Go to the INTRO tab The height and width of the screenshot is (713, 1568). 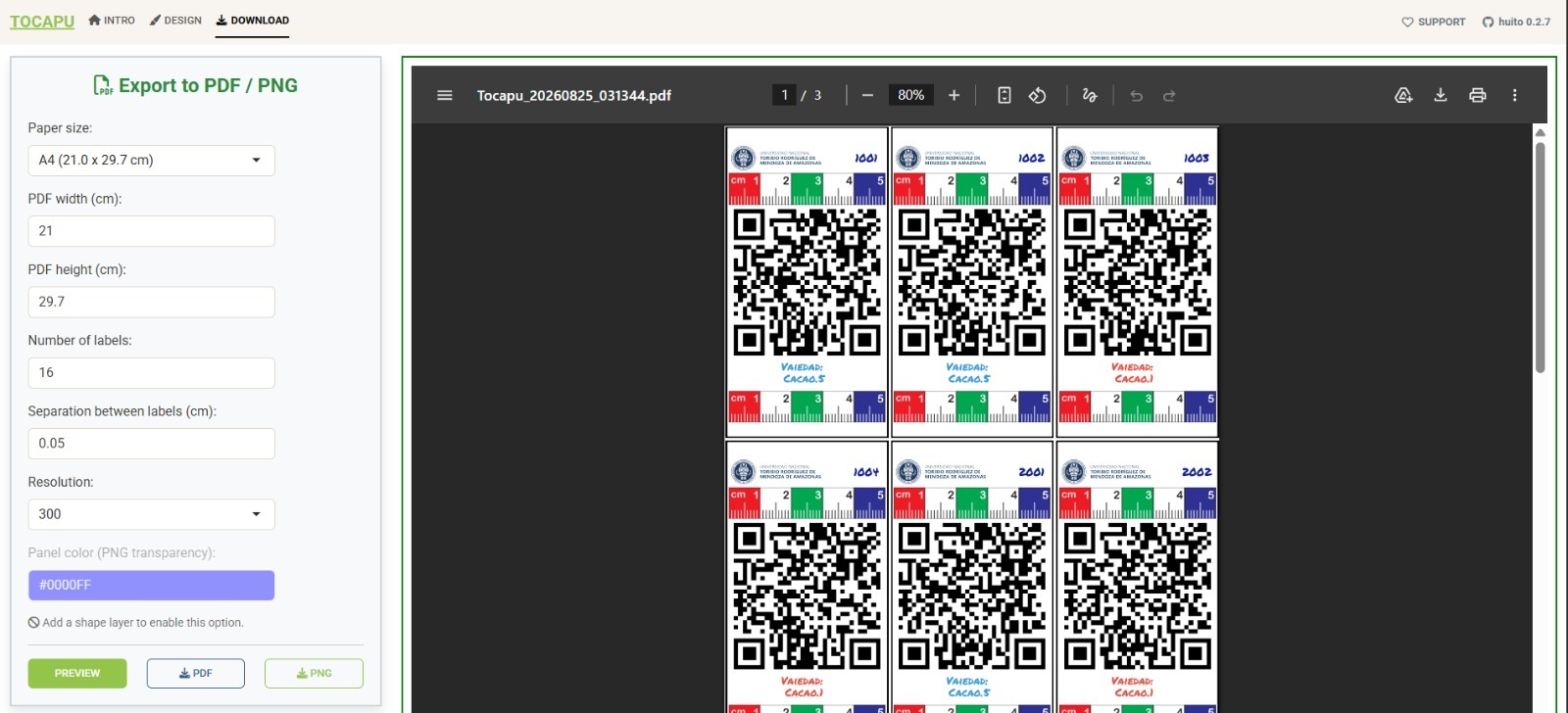click(112, 20)
